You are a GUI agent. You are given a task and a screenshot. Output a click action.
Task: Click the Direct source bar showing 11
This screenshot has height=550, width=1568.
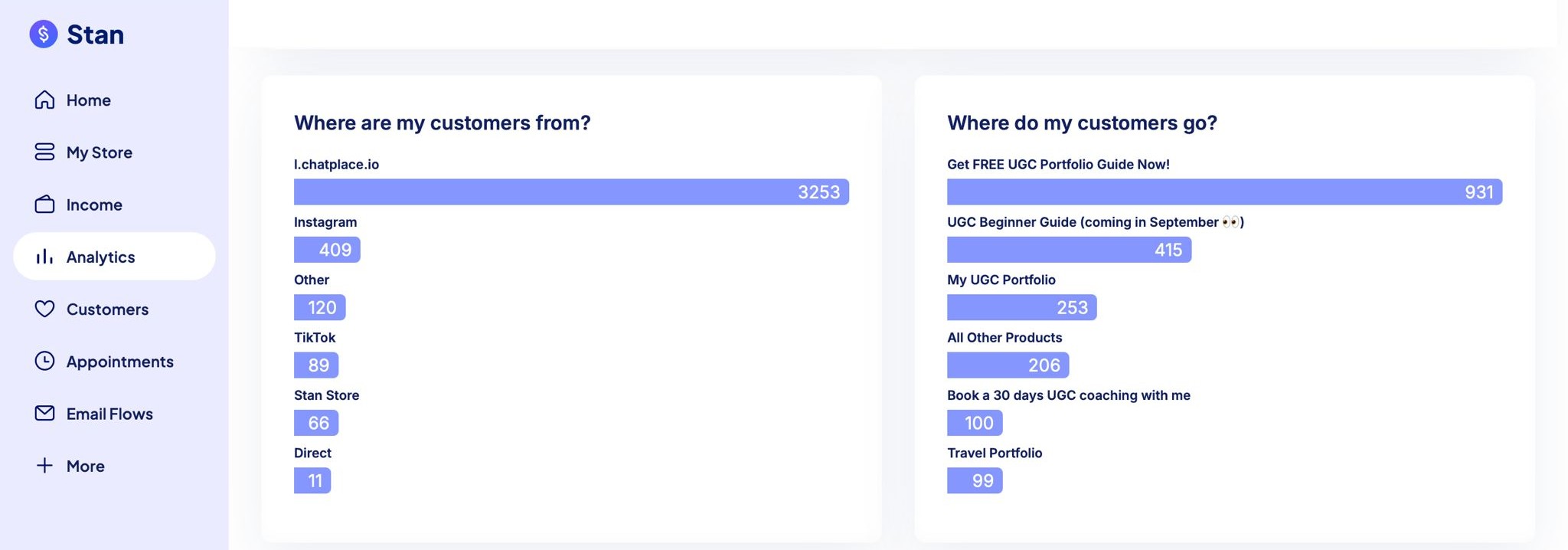[312, 480]
